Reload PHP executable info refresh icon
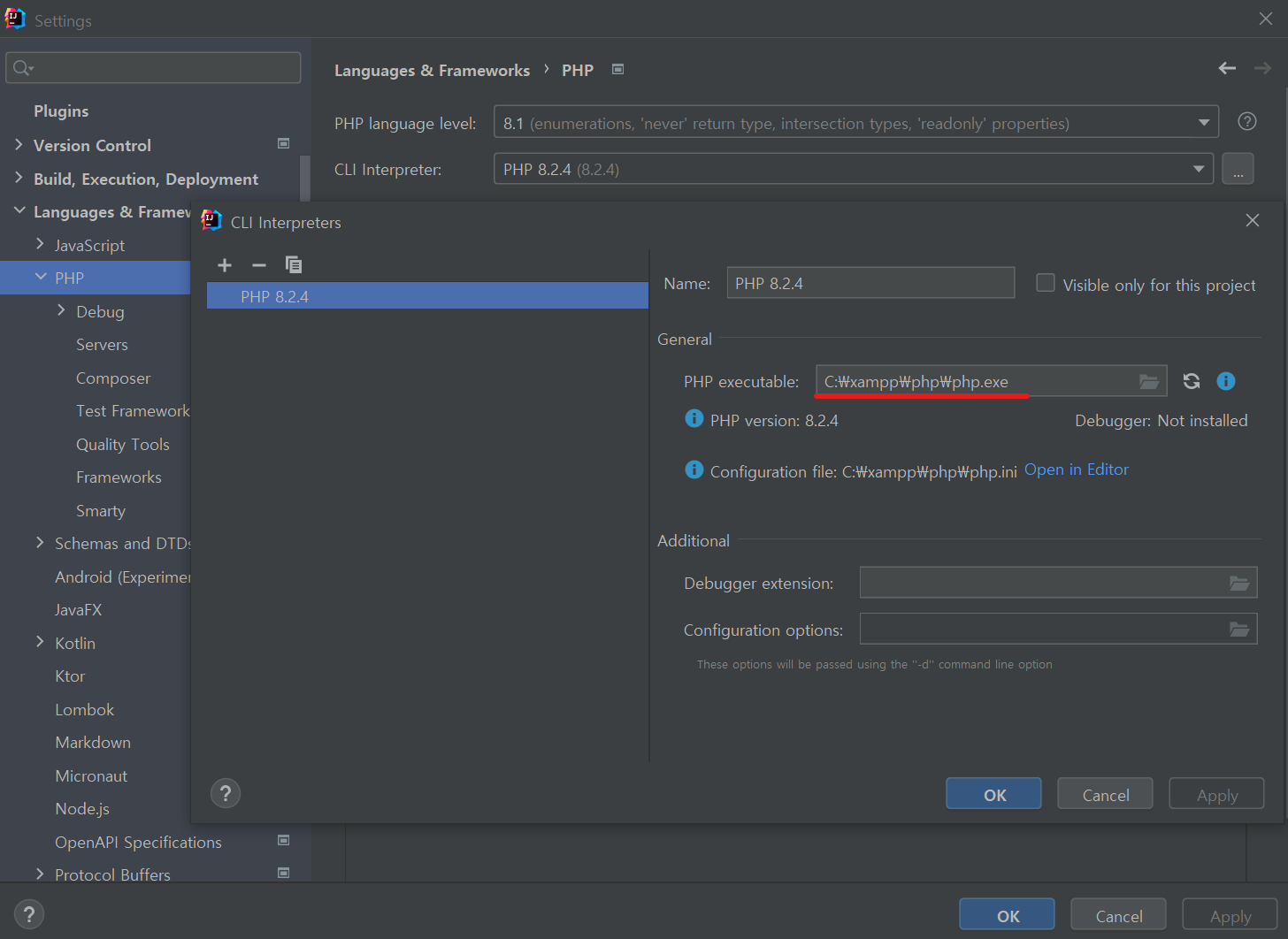This screenshot has height=939, width=1288. tap(1192, 381)
